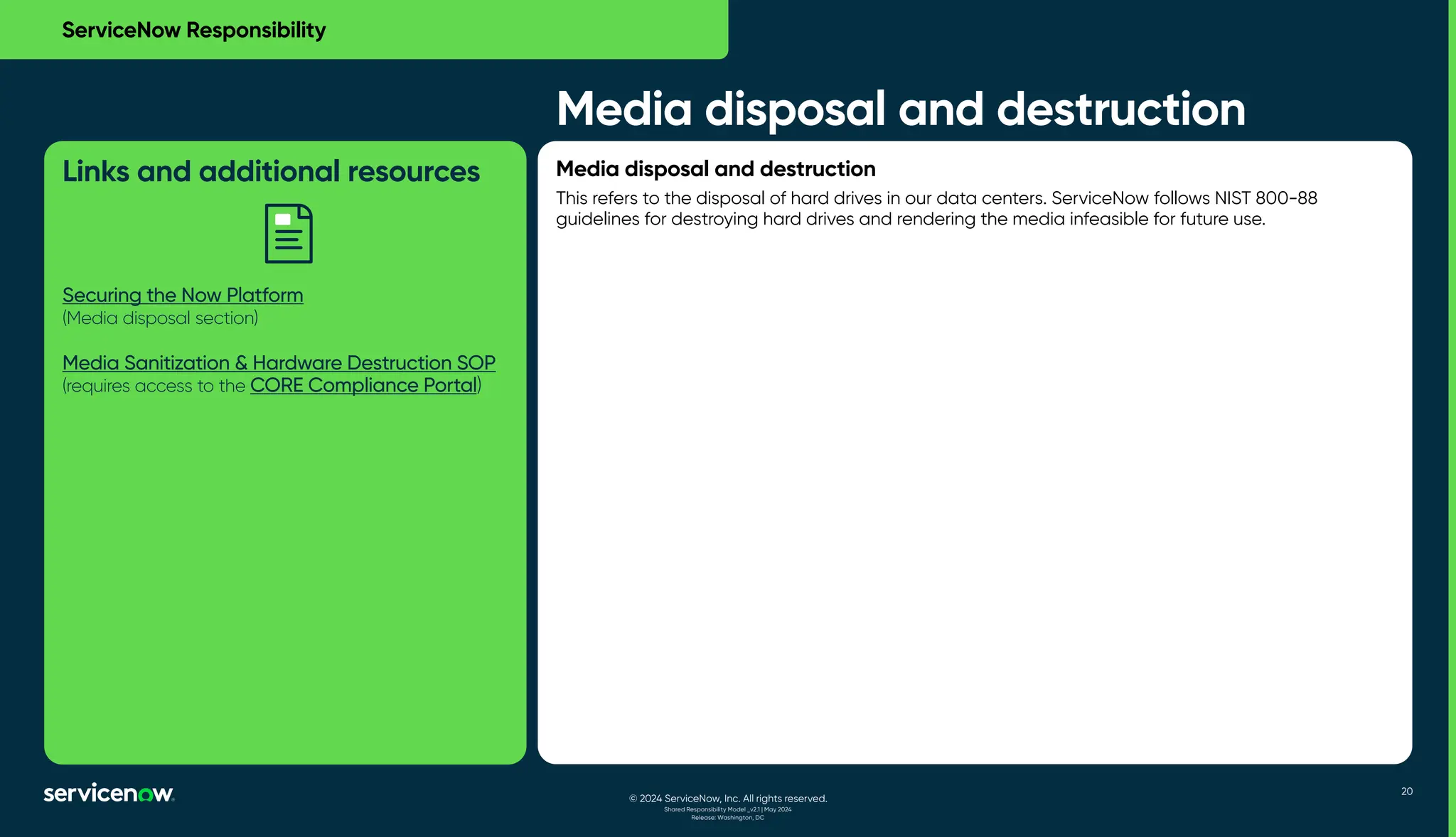Screen dimensions: 1456x837
Task: Open Media Sanitization & Hardware Destruction SOP link
Action: (279, 362)
